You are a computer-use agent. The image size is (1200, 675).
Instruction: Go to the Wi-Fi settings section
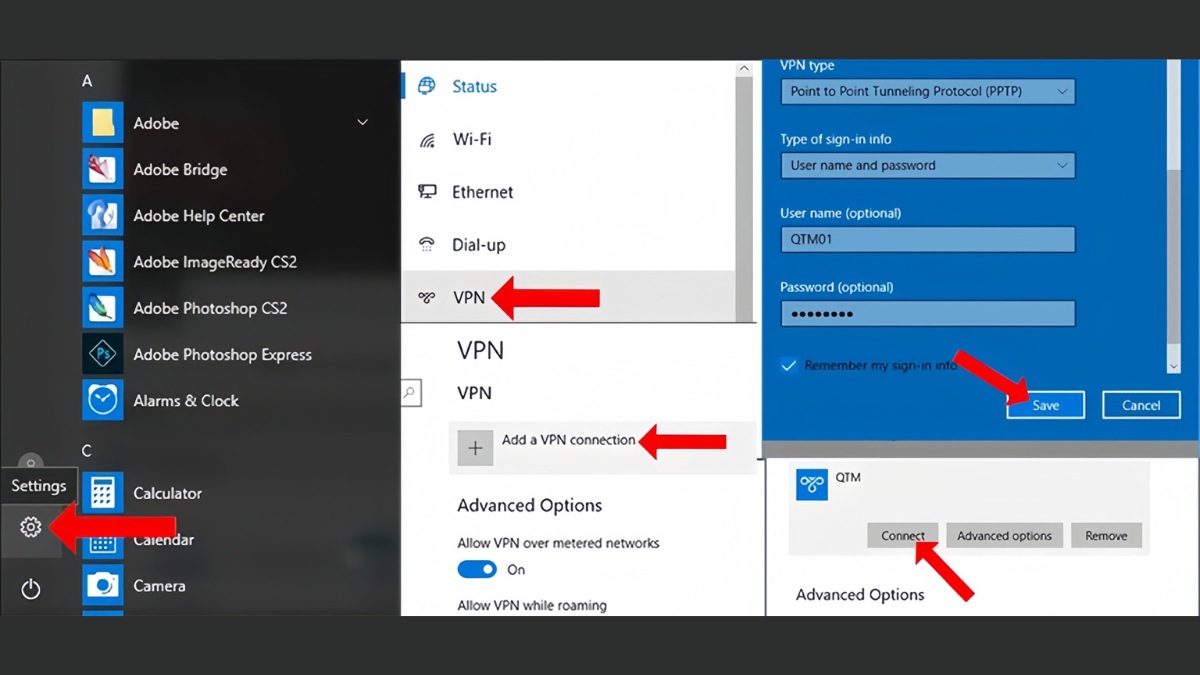click(471, 140)
